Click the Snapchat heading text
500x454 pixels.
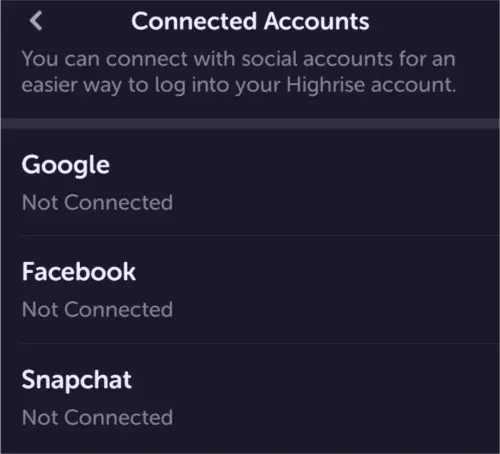pos(77,380)
